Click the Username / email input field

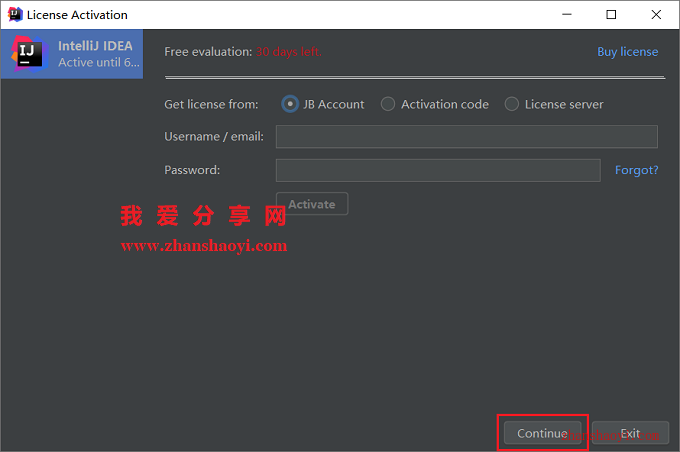coord(467,137)
